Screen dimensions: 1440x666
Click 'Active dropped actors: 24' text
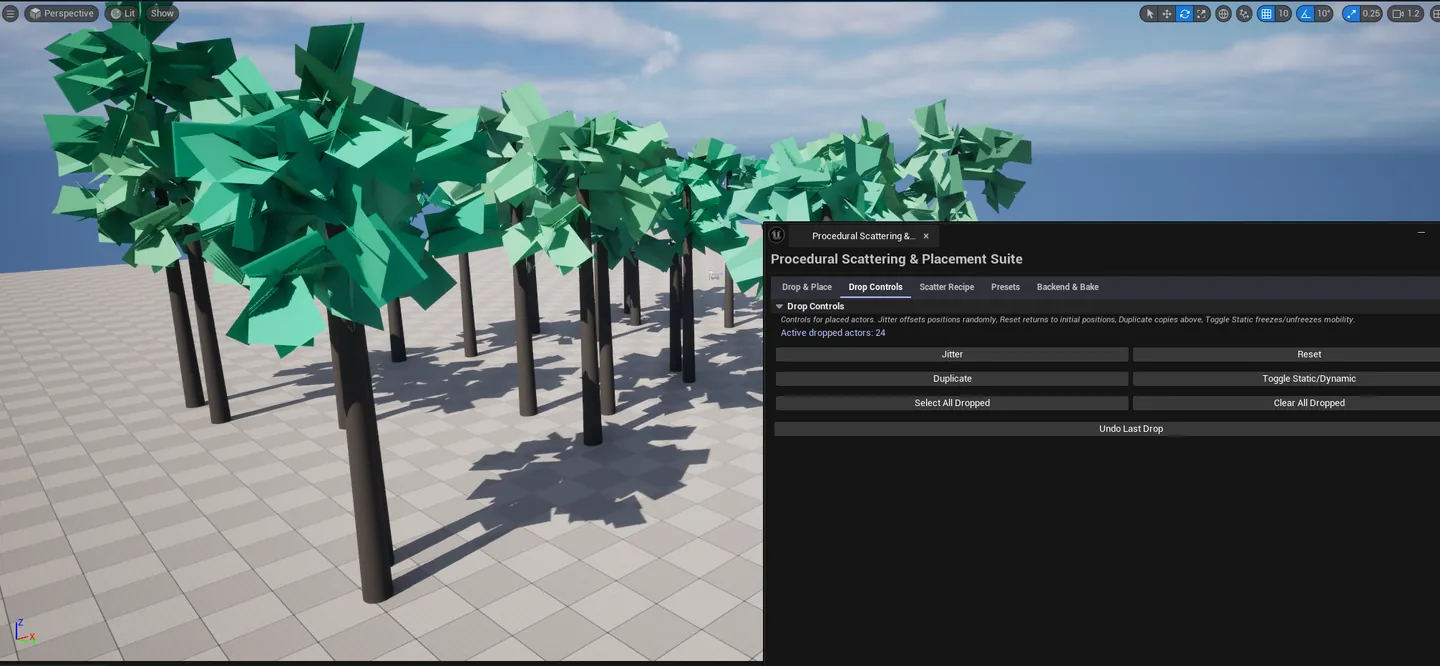833,333
